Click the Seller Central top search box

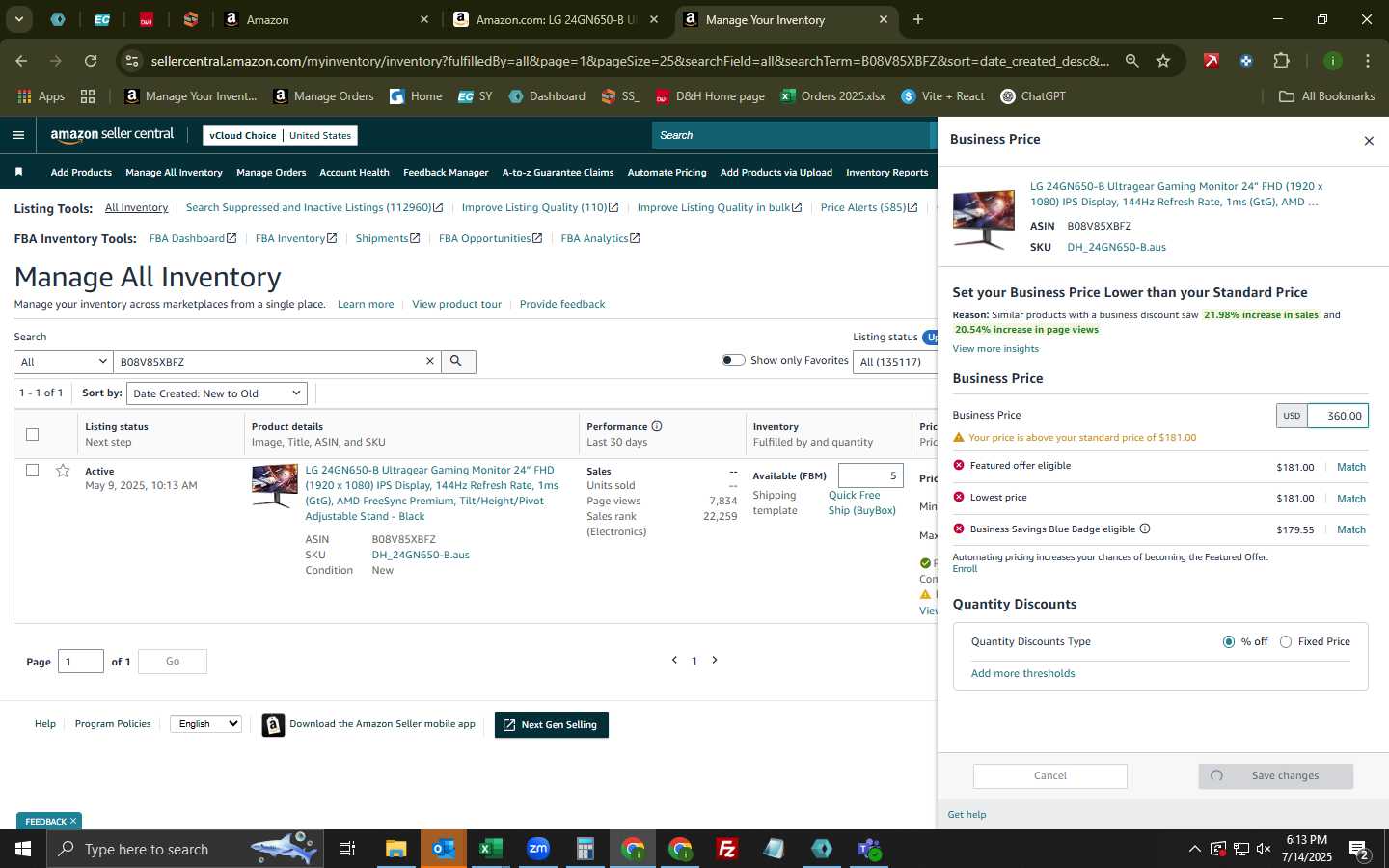(x=791, y=135)
